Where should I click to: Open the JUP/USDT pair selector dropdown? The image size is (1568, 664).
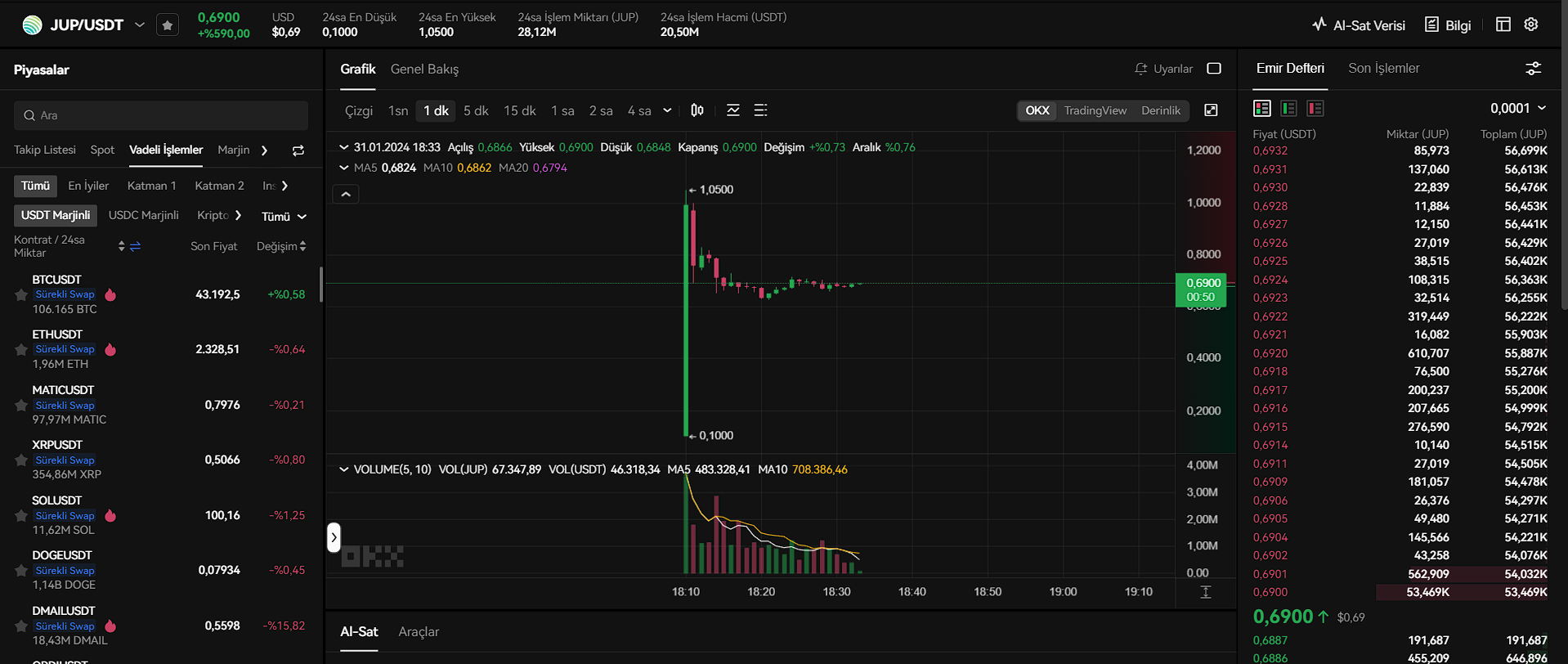coord(140,25)
